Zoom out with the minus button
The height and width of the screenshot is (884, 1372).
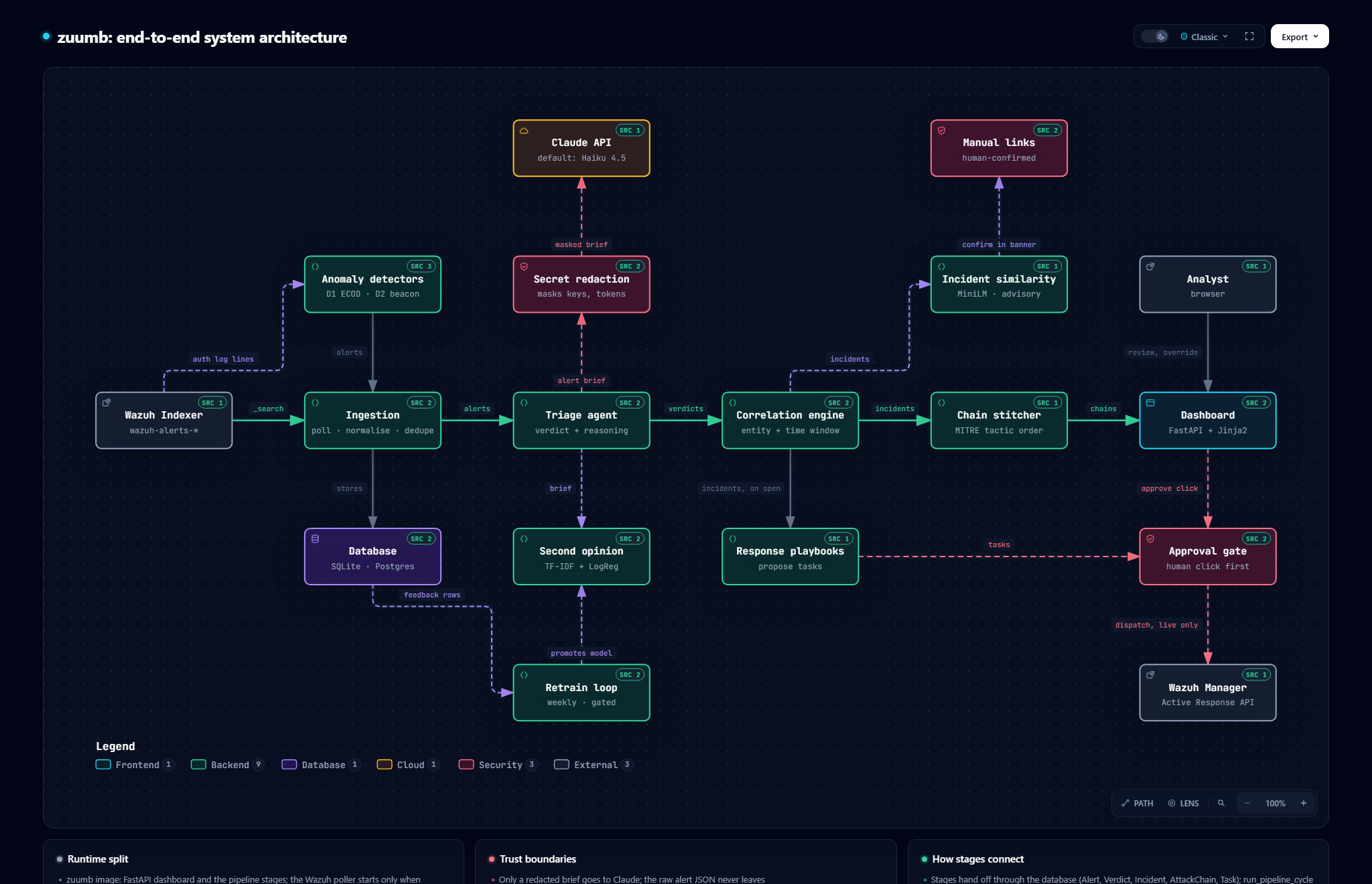click(x=1247, y=803)
